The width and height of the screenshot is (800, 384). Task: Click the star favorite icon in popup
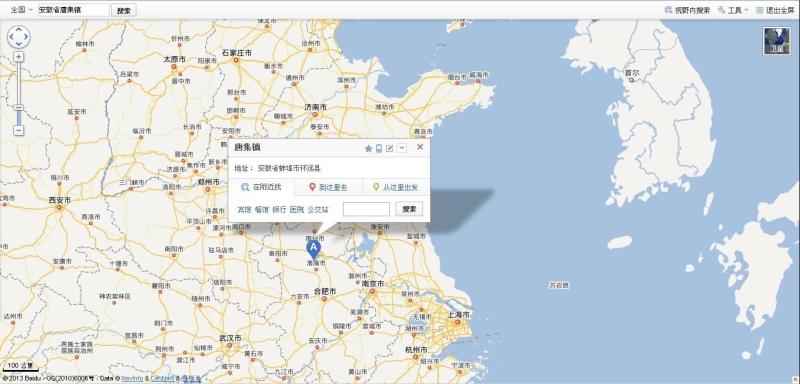(368, 148)
